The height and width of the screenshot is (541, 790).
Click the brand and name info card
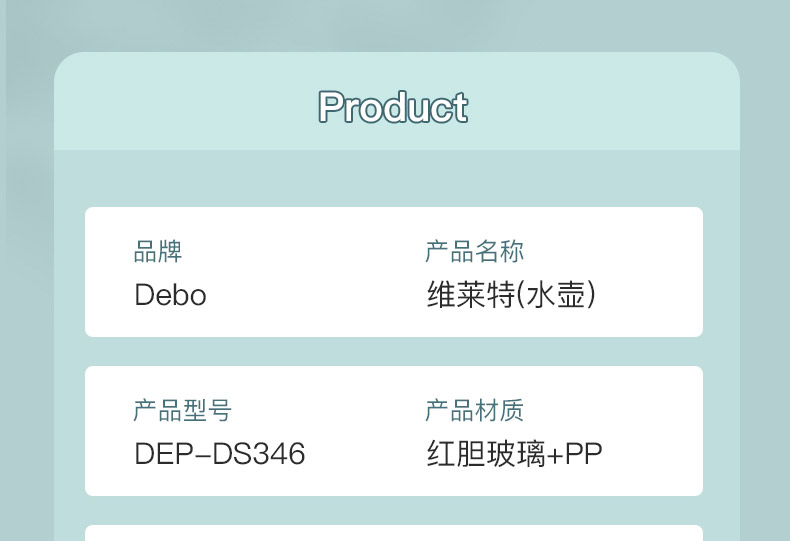click(x=394, y=272)
